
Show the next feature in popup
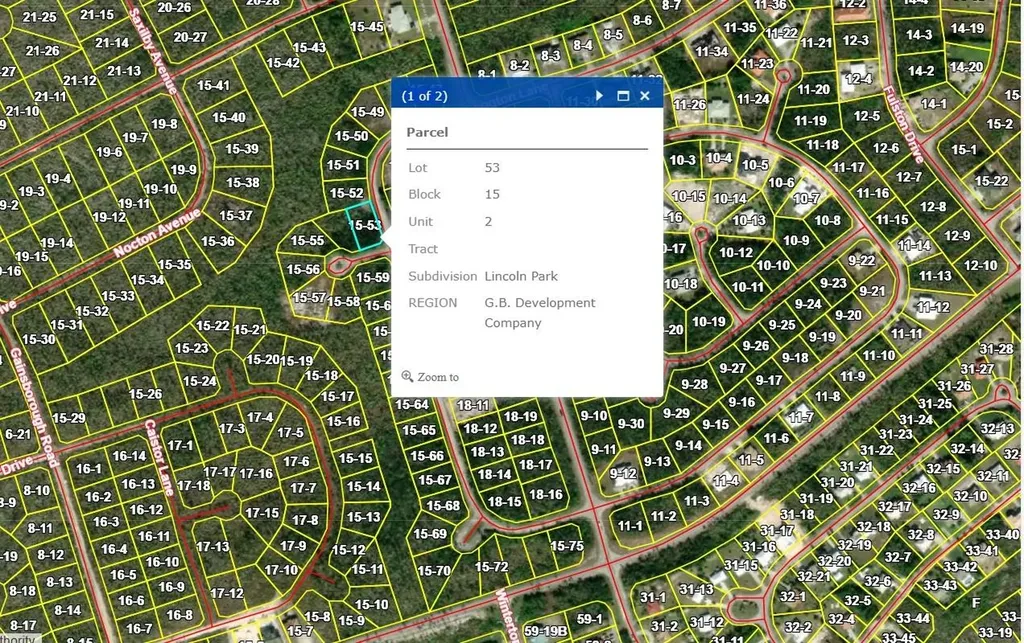599,96
